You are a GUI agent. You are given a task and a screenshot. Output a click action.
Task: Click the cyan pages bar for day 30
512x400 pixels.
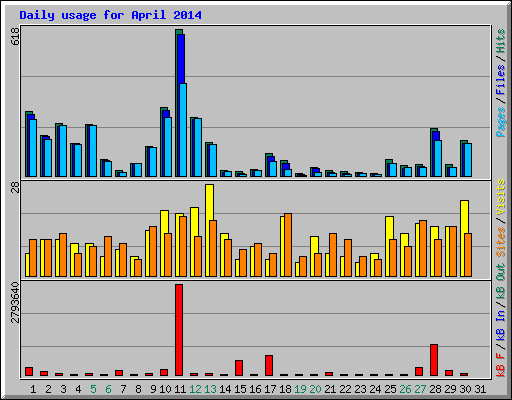468,160
